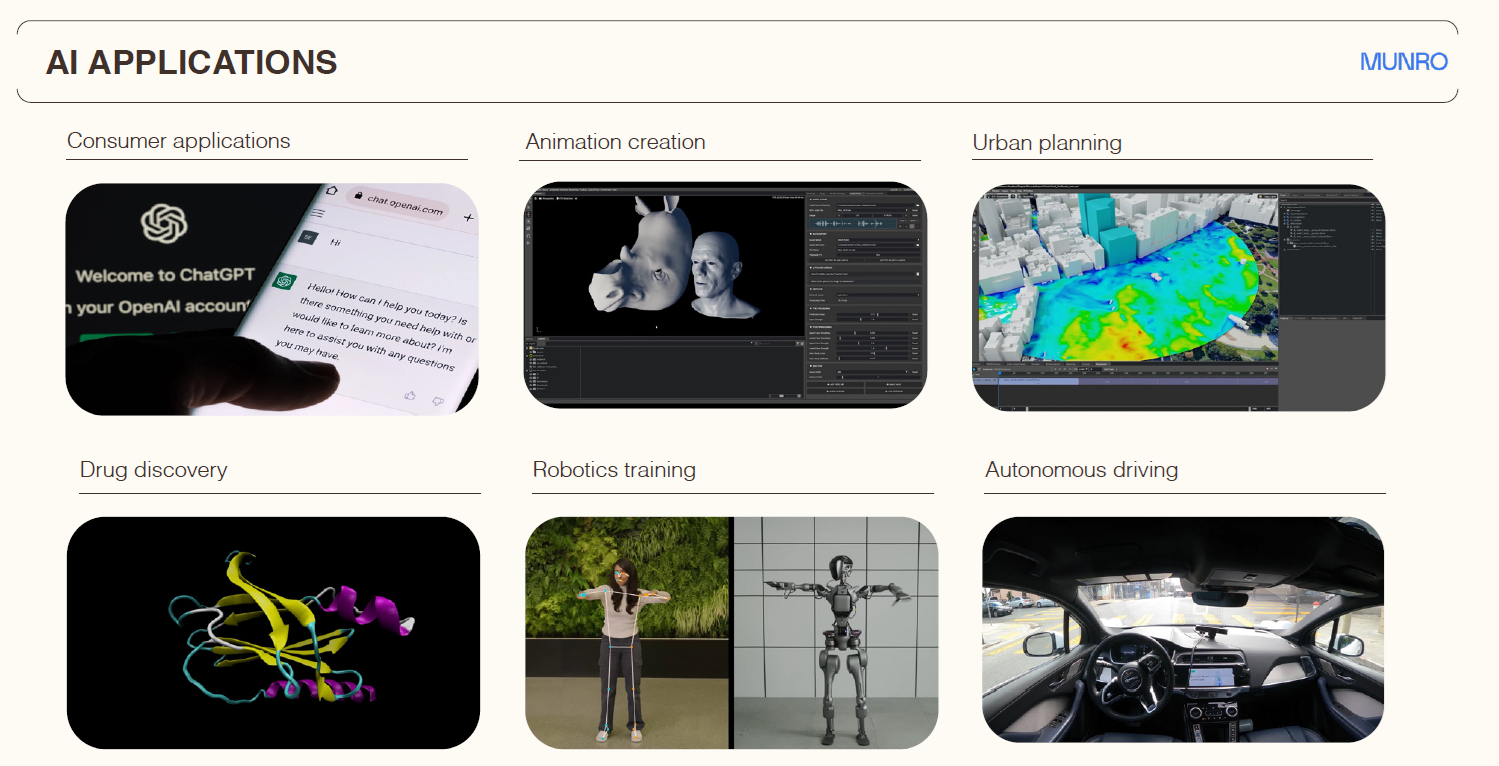Select the humanoid robot image
Screen dimensions: 1499x766
[x=836, y=632]
